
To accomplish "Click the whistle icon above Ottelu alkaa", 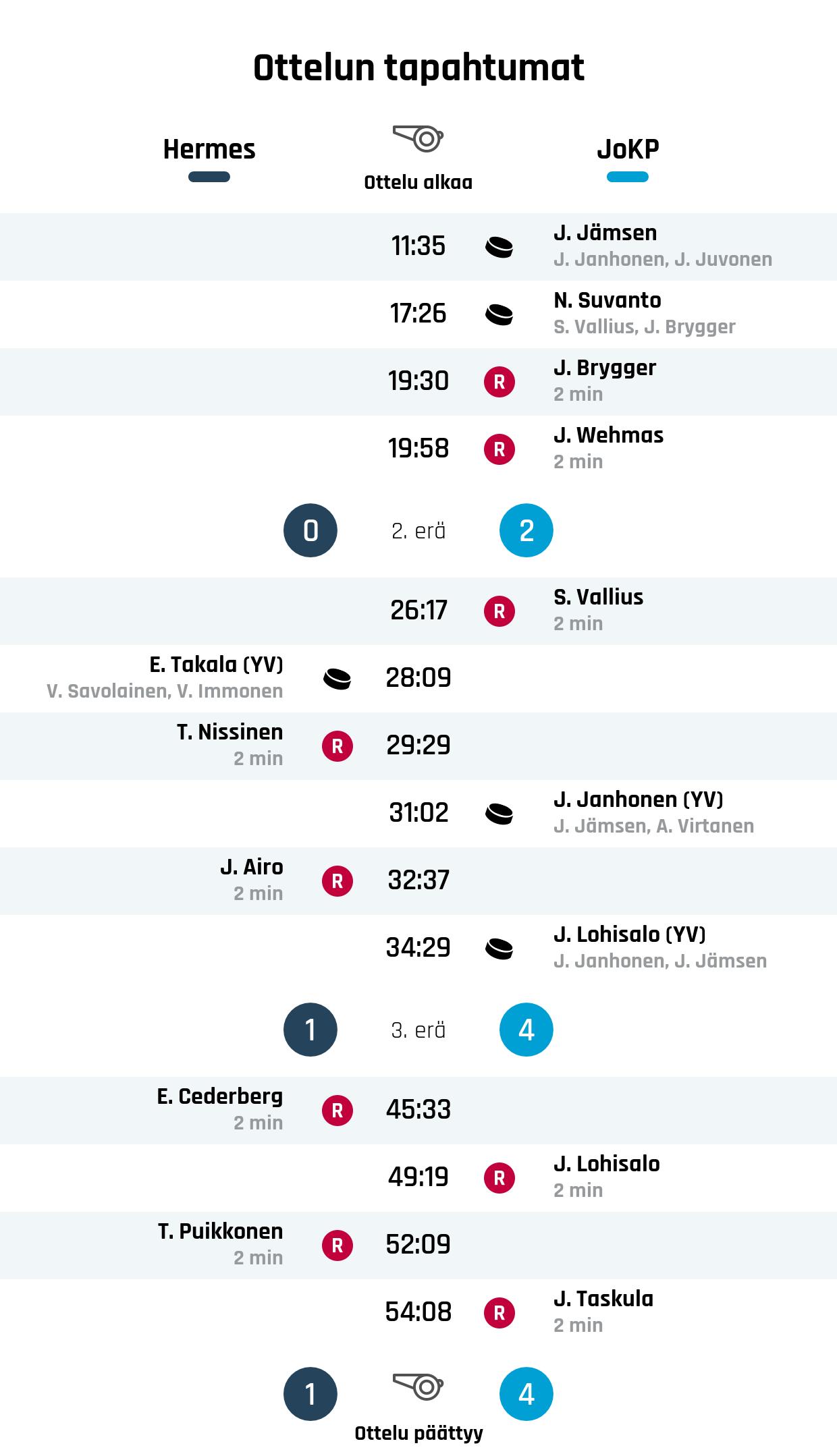I will (418, 139).
